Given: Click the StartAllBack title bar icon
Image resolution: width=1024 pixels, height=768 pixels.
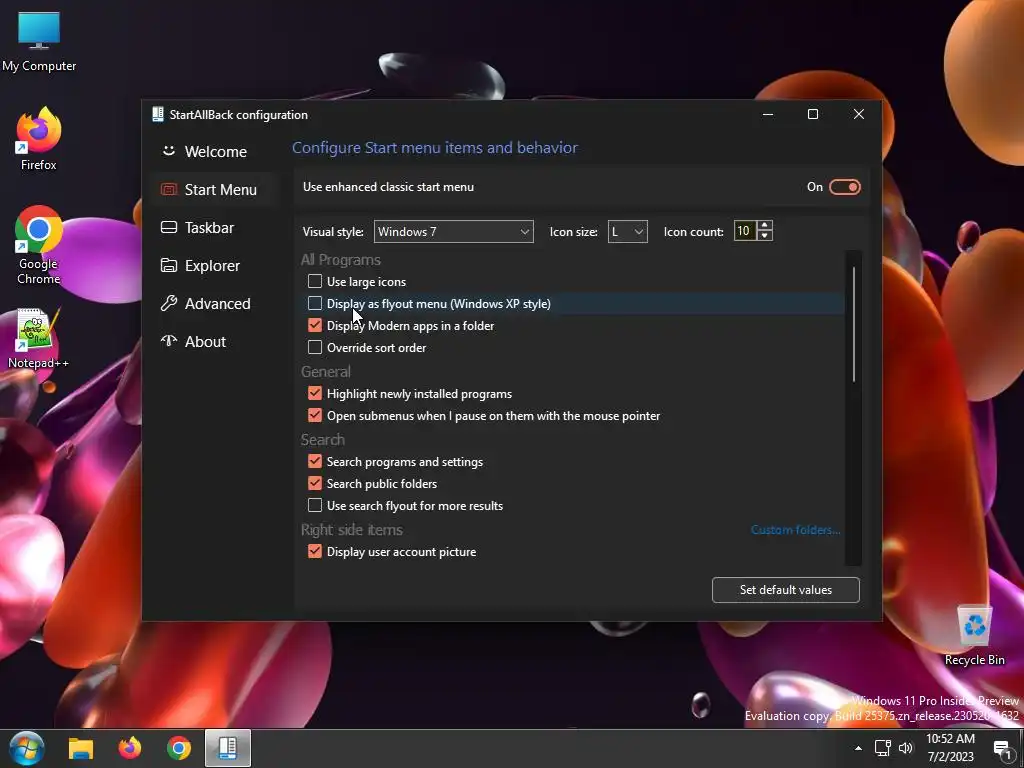Looking at the screenshot, I should [157, 114].
